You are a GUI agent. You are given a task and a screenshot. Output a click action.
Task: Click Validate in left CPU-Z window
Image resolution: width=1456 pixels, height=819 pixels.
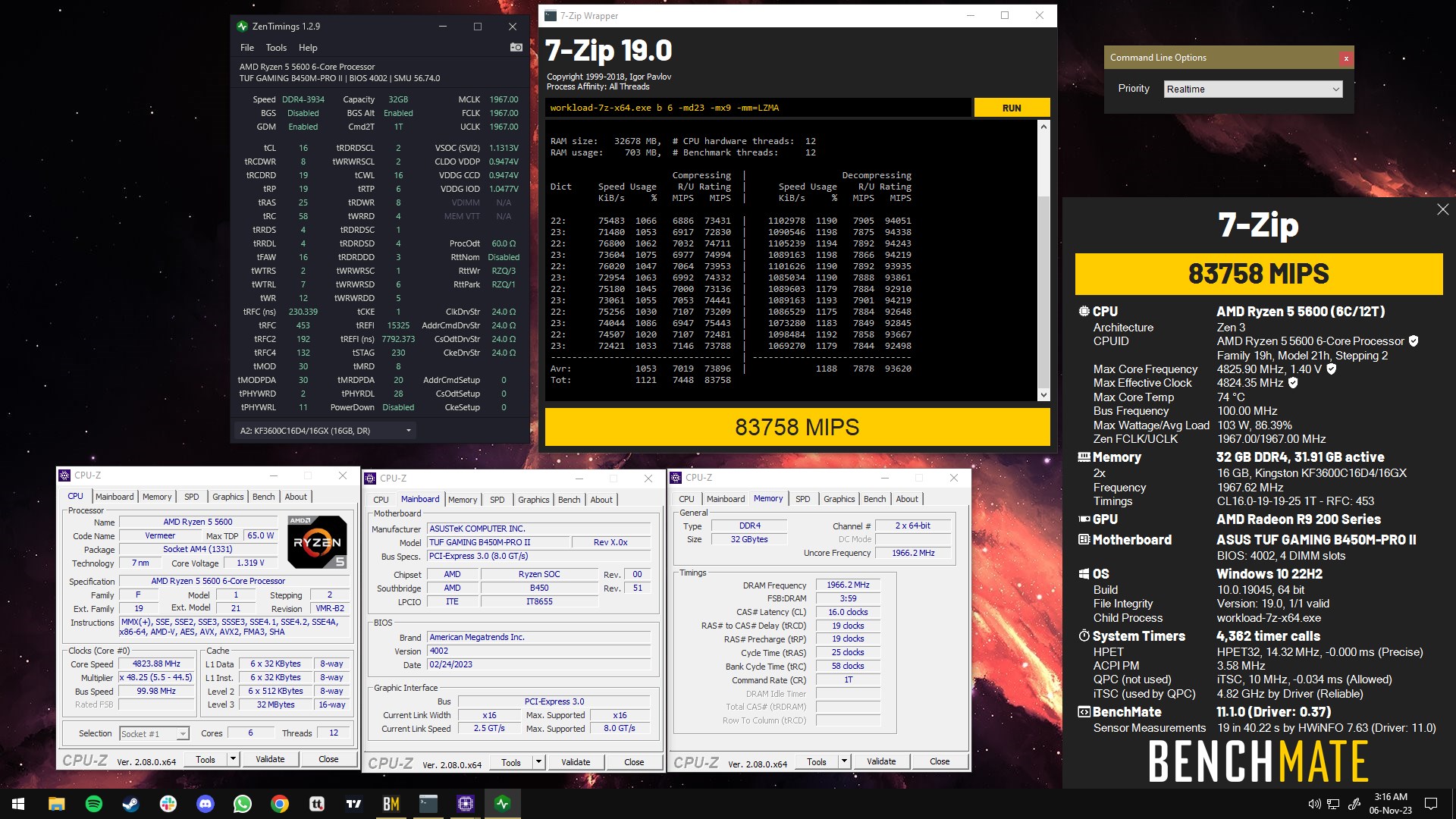pyautogui.click(x=270, y=759)
